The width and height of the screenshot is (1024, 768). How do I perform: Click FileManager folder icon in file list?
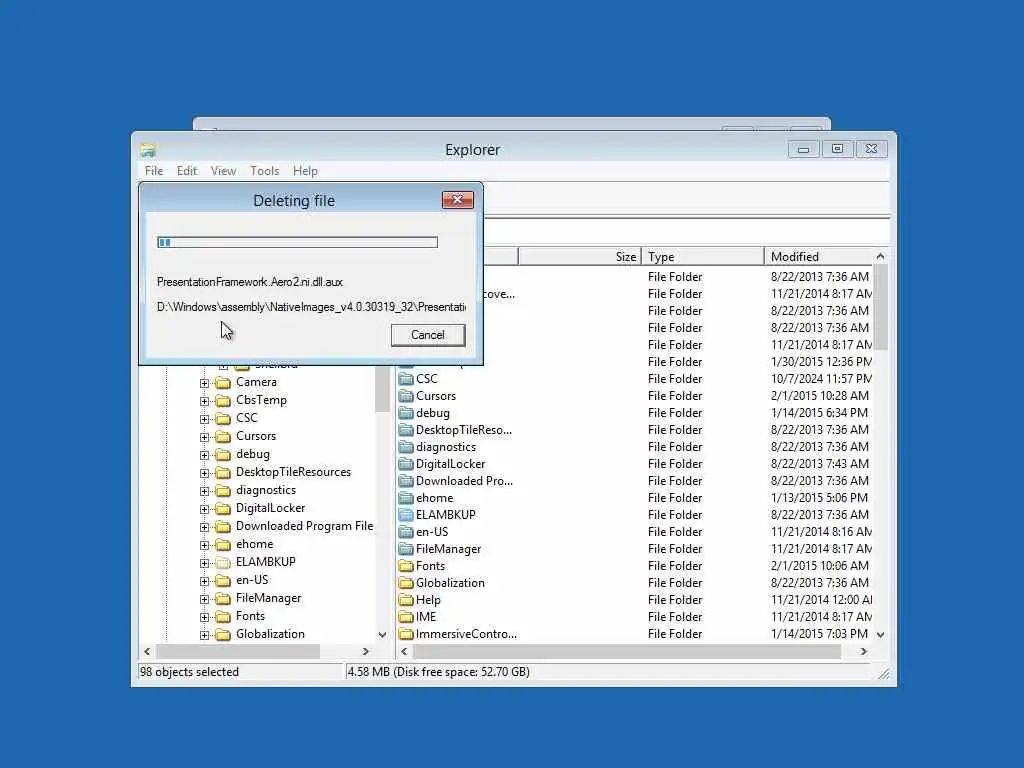[406, 549]
